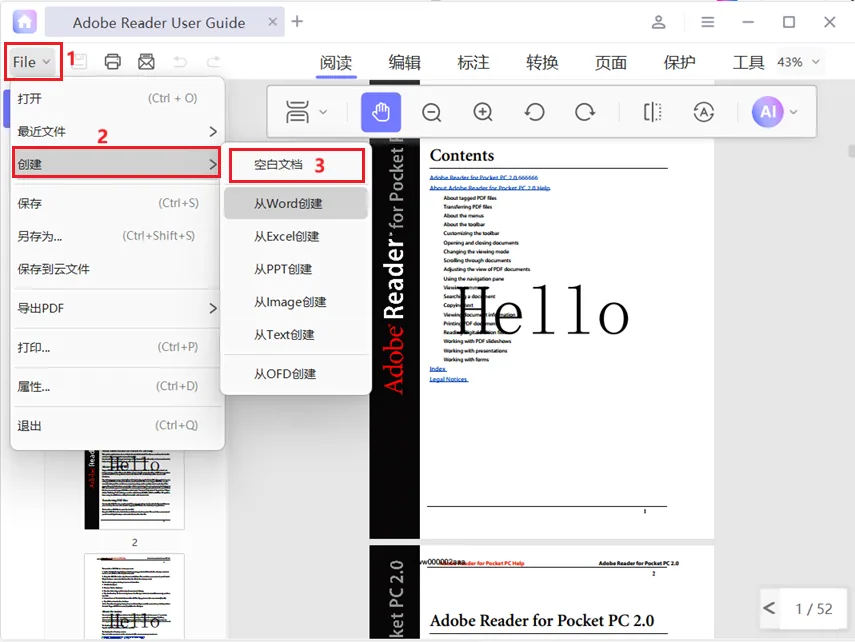Switch to the 标注 tab

click(x=473, y=63)
